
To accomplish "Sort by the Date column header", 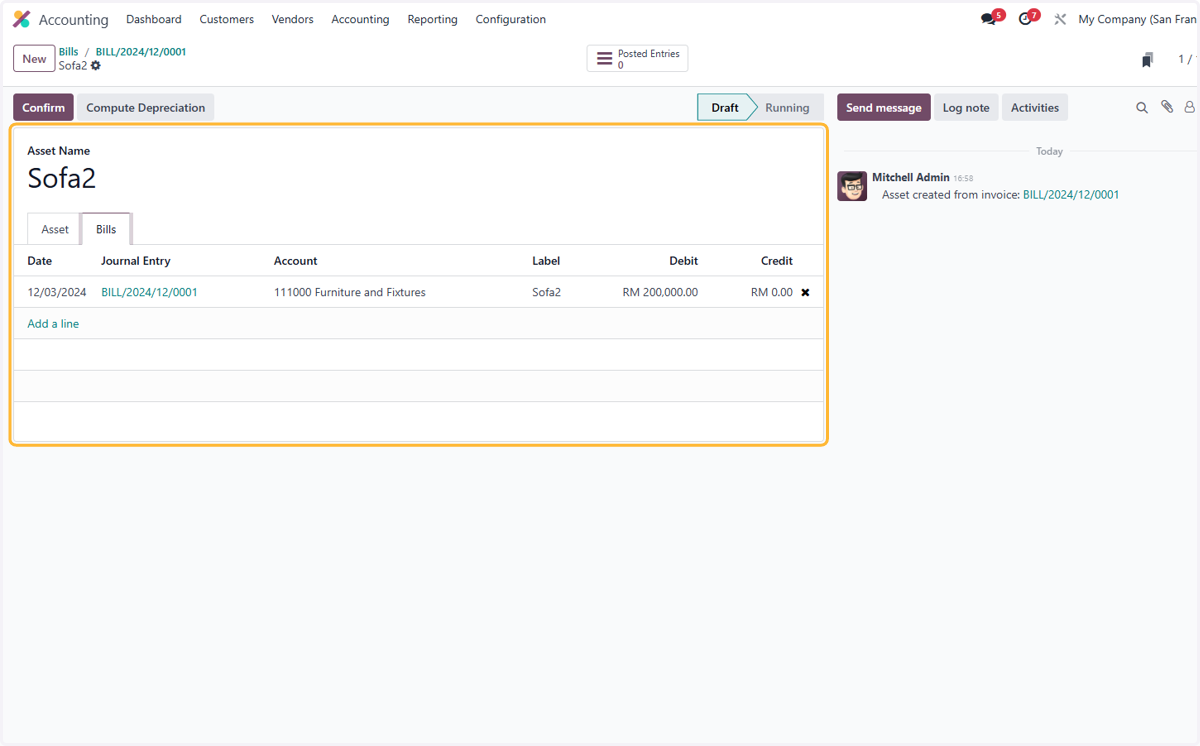I will tap(40, 261).
